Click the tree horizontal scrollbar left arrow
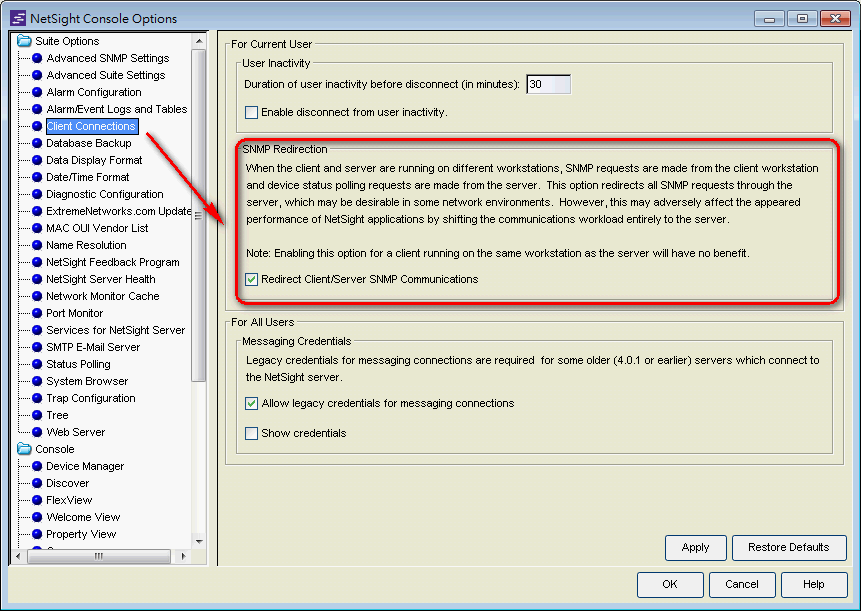The width and height of the screenshot is (861, 611). [18, 556]
